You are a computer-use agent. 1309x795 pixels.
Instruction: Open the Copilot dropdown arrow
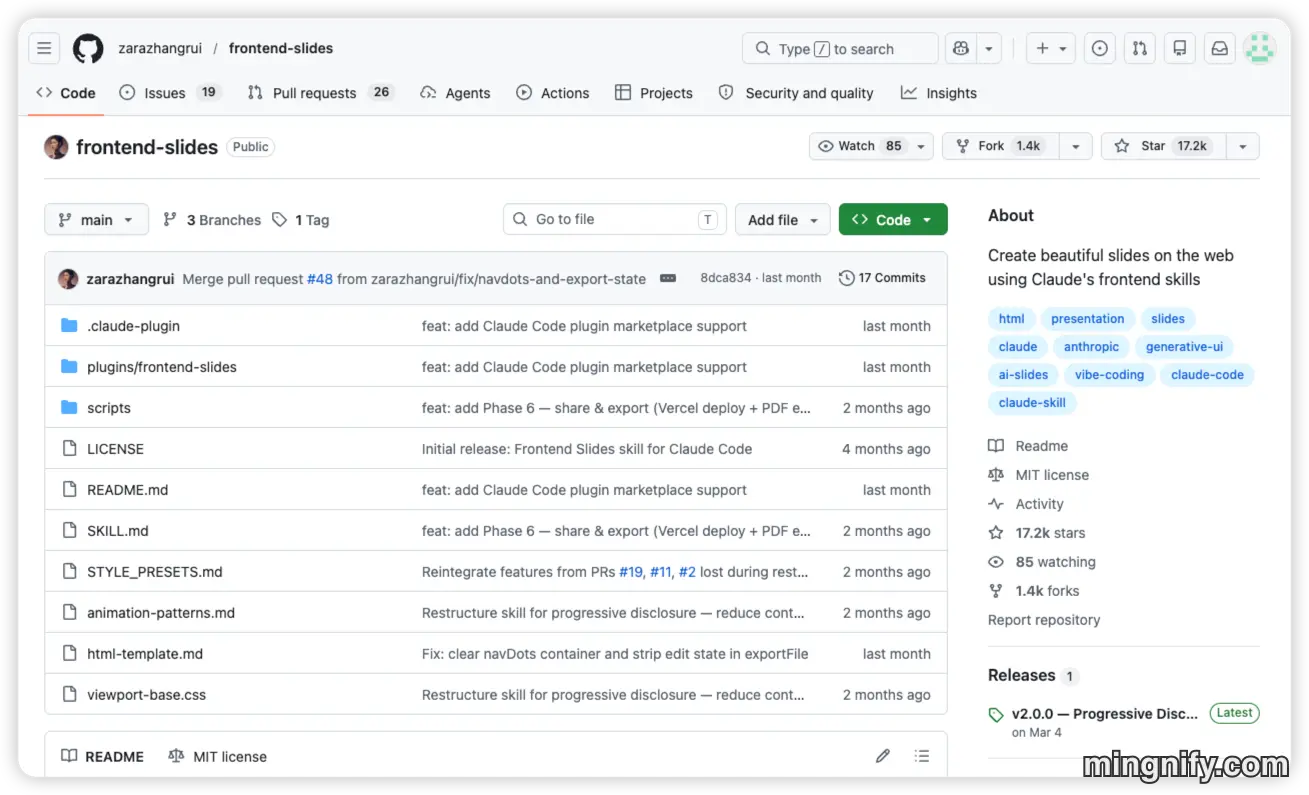click(x=988, y=48)
